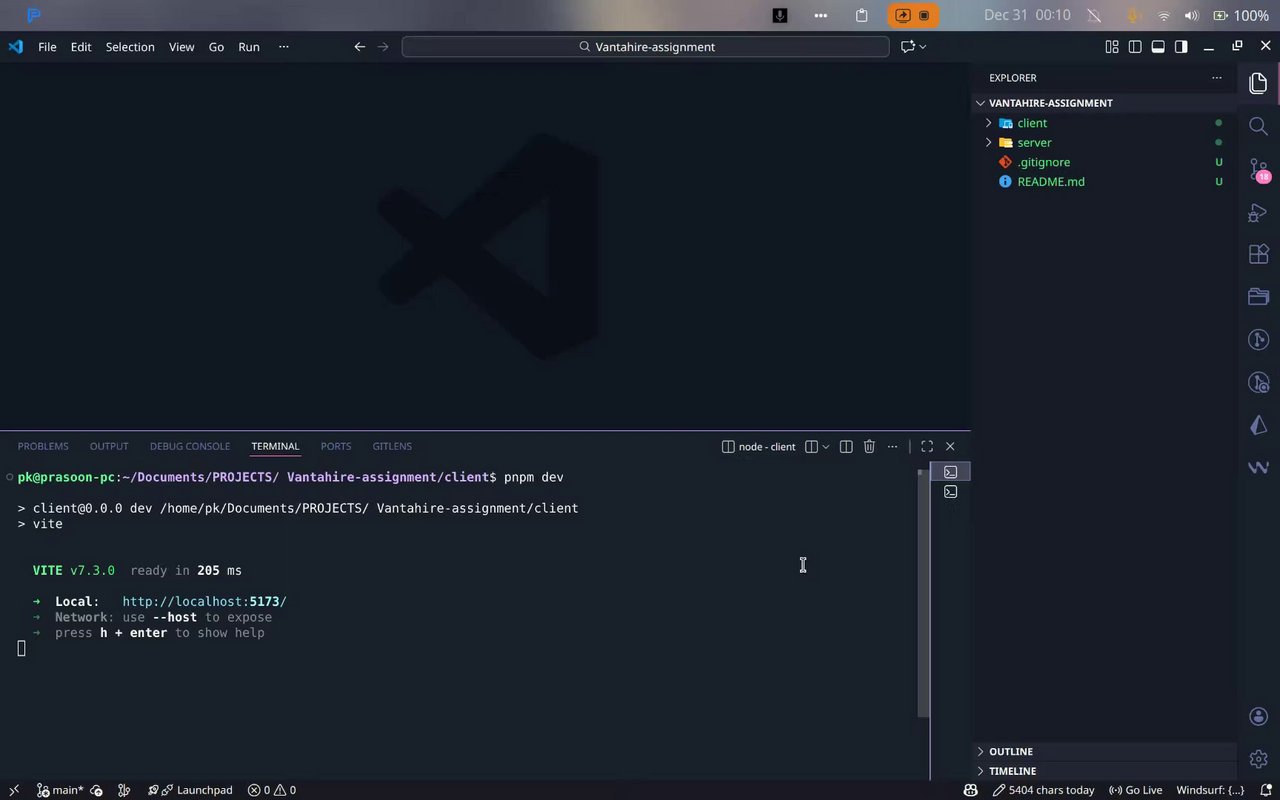Open the folder-shaped project manager icon
This screenshot has width=1280, height=800.
(1258, 297)
